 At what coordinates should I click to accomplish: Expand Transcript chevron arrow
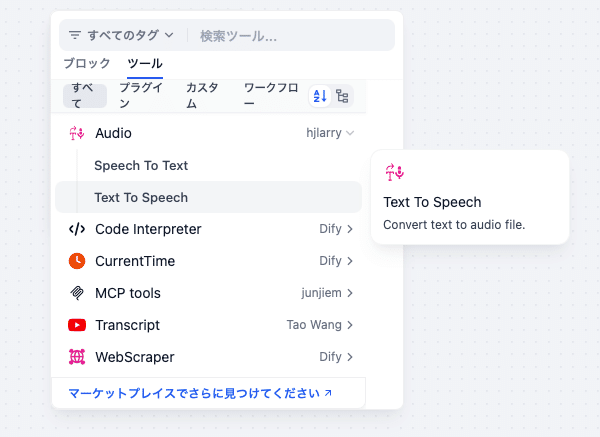pos(350,325)
